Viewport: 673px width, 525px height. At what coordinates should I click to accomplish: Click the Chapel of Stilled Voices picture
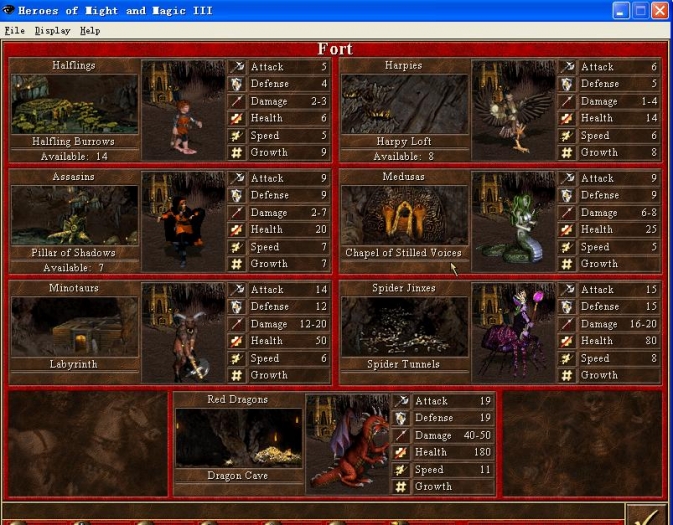[x=404, y=215]
